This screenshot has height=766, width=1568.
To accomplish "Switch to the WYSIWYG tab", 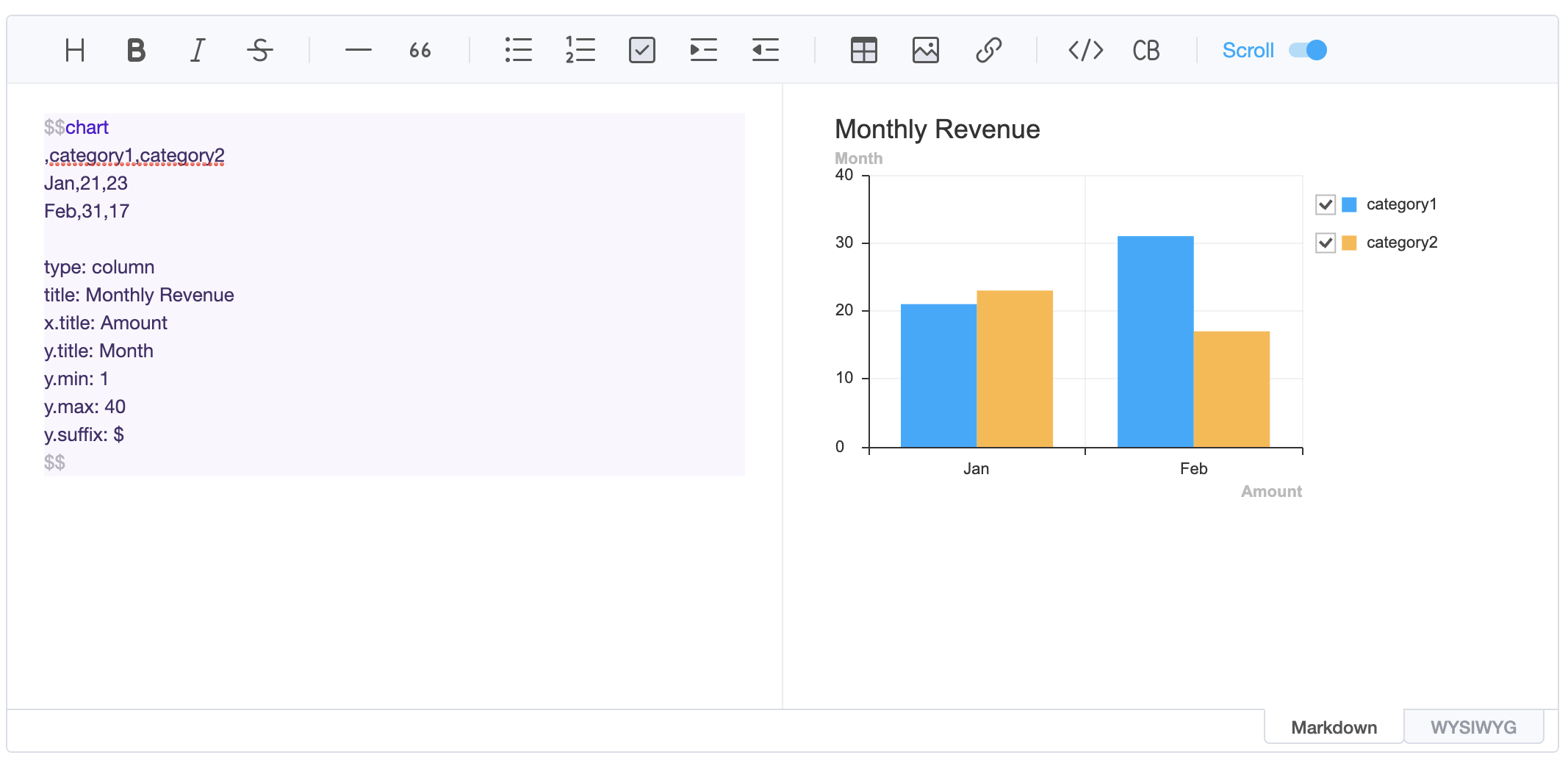I will point(1472,727).
